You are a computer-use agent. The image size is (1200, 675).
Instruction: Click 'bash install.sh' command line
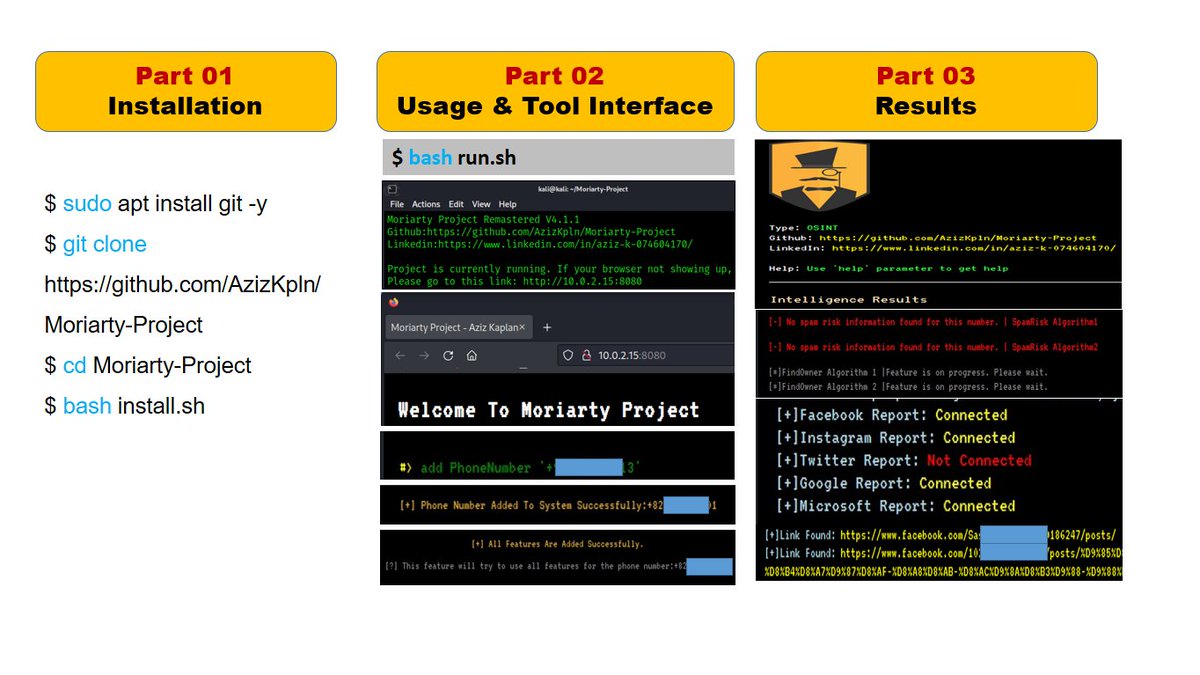[x=124, y=406]
